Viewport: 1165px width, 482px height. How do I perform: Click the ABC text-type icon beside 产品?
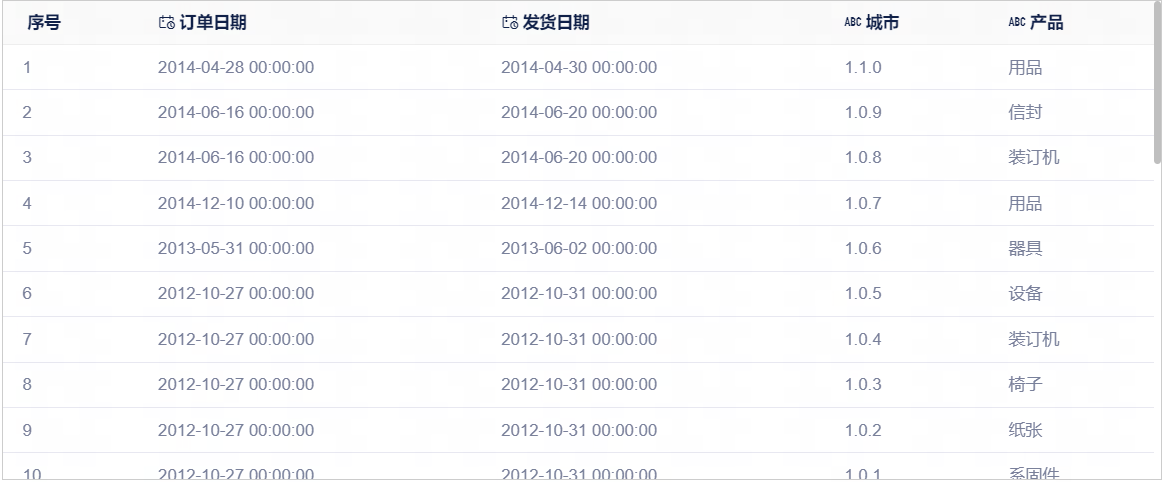pyautogui.click(x=1017, y=23)
